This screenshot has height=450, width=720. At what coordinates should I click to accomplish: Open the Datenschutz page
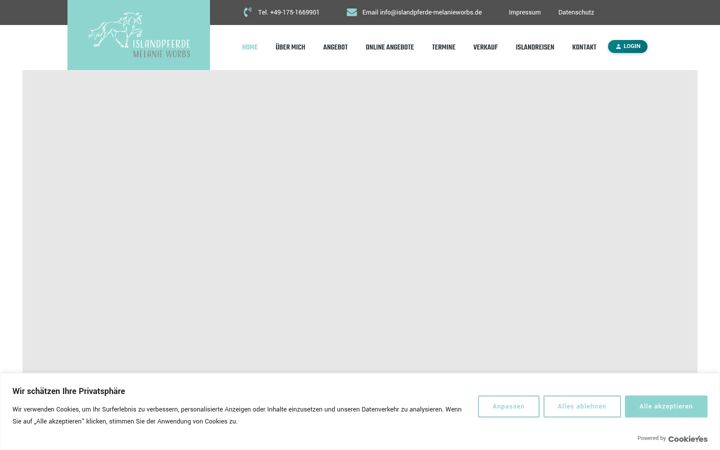(x=576, y=12)
